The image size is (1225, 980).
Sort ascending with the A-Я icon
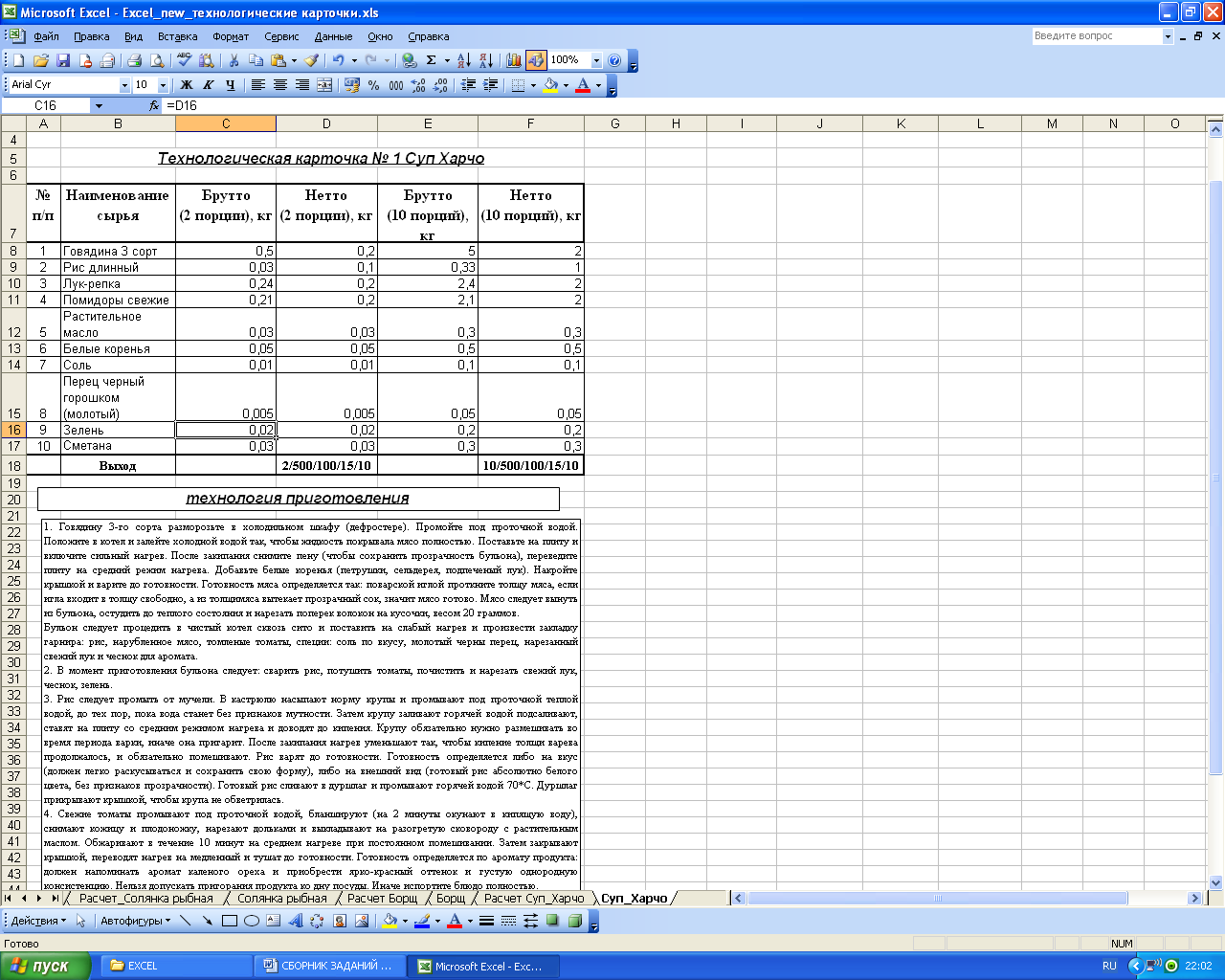coord(463,60)
